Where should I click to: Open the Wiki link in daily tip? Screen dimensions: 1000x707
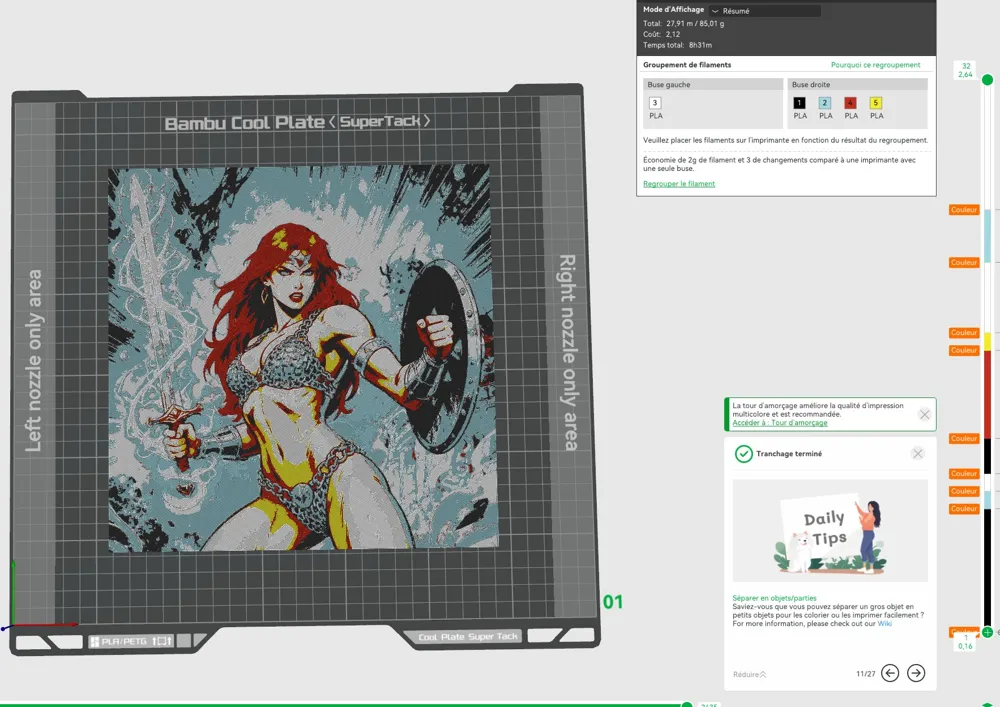point(884,623)
